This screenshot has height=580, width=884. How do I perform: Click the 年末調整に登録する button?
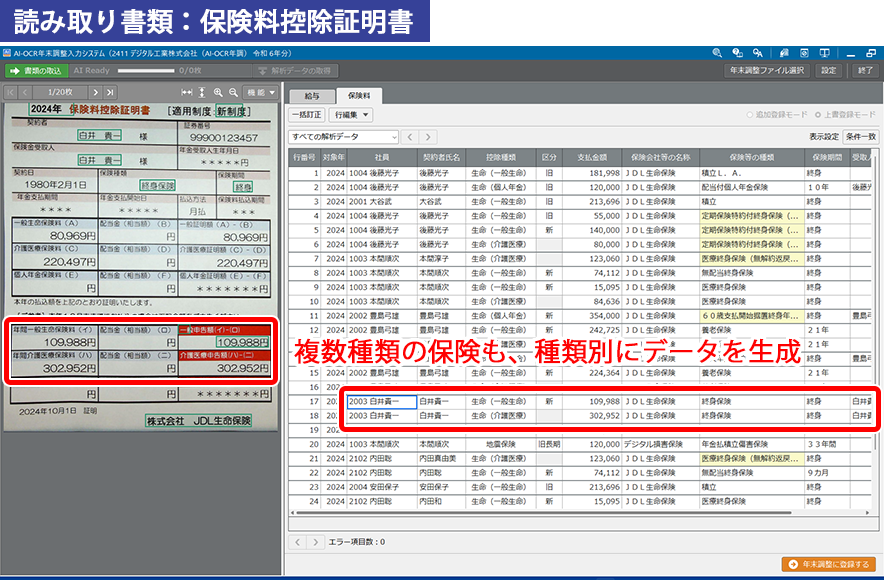[x=830, y=564]
